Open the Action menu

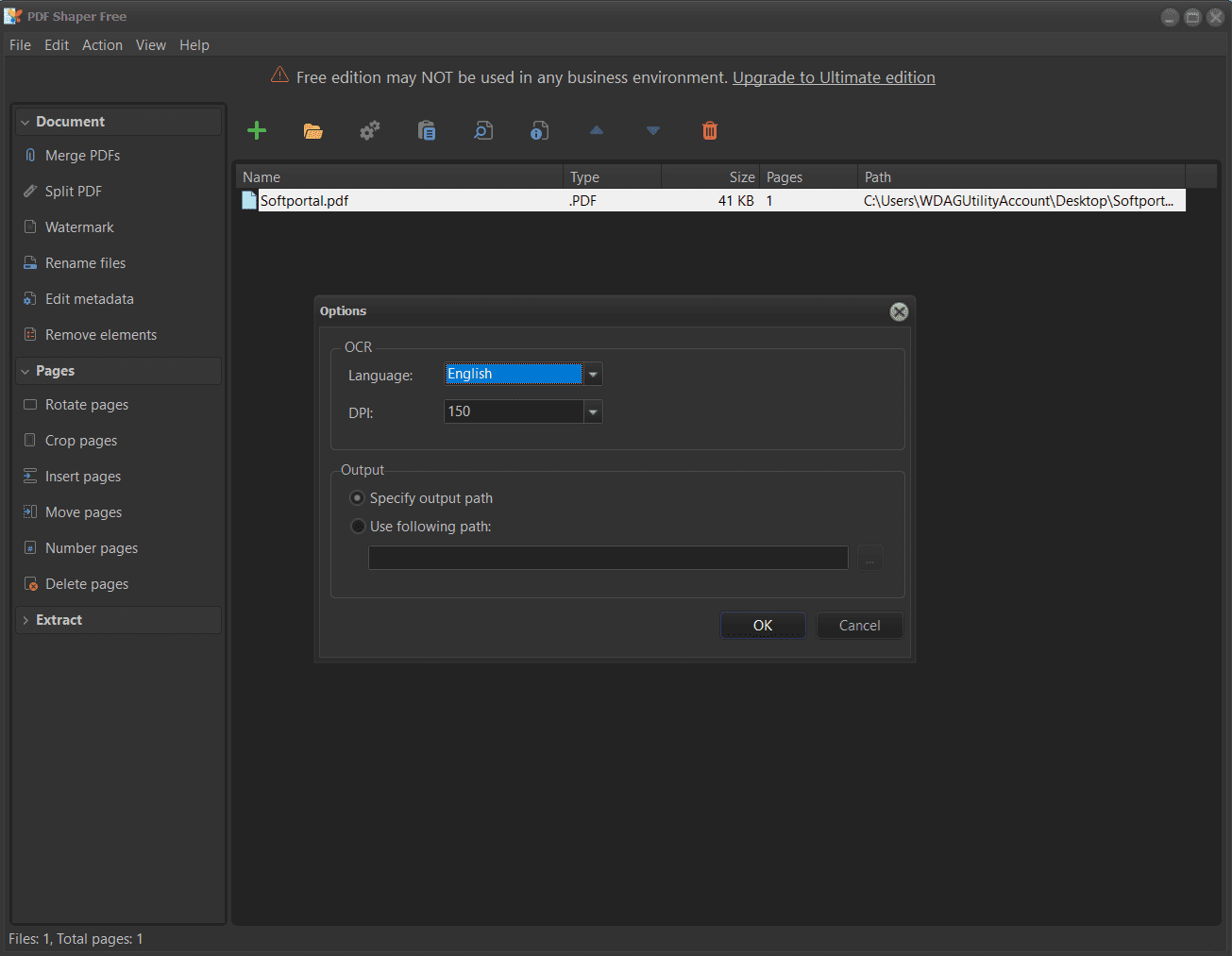click(102, 45)
